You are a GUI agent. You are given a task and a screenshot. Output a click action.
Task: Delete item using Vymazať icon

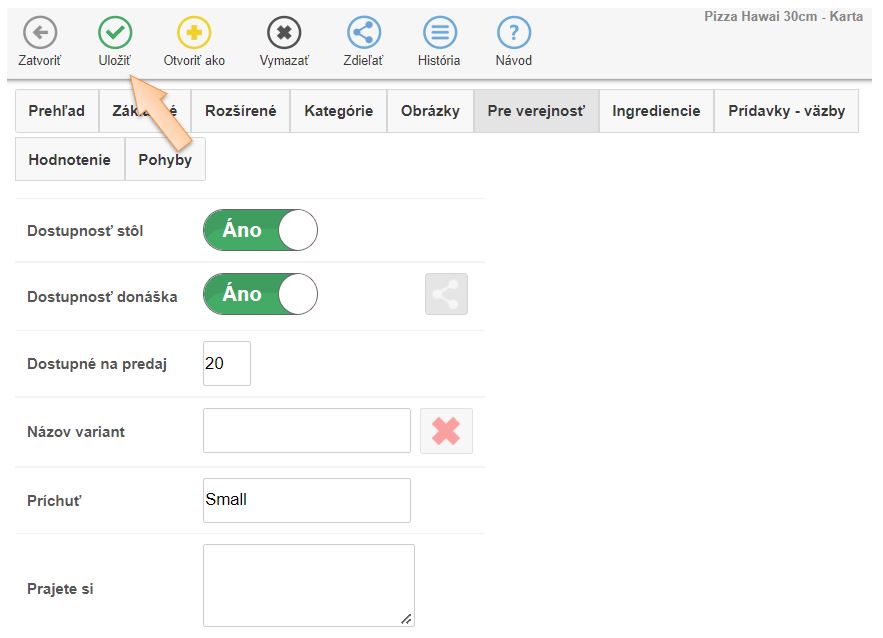click(x=284, y=33)
